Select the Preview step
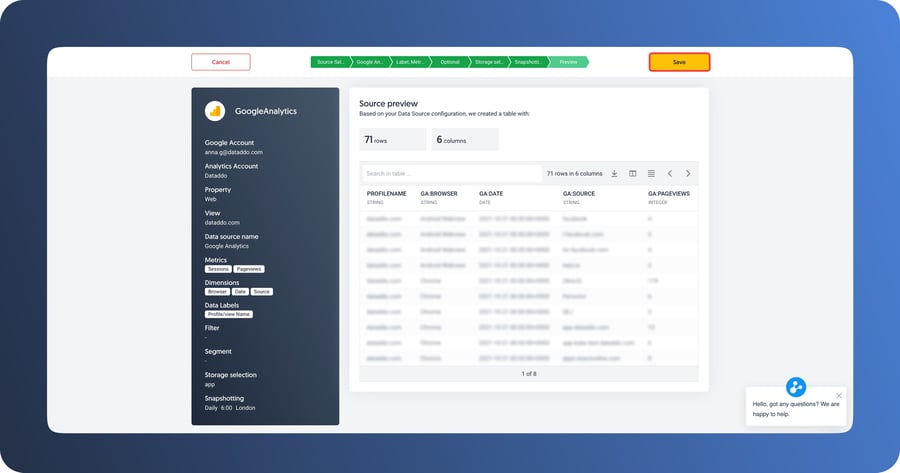This screenshot has width=900, height=473. 568,62
